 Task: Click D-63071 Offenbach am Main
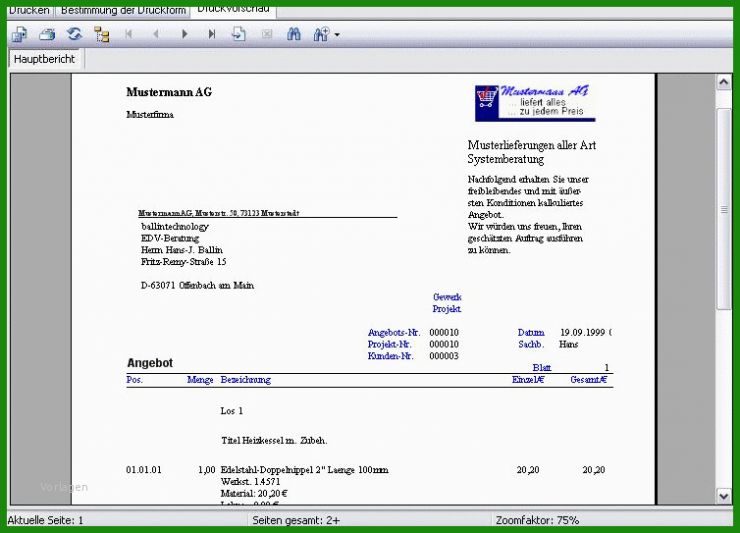click(197, 285)
